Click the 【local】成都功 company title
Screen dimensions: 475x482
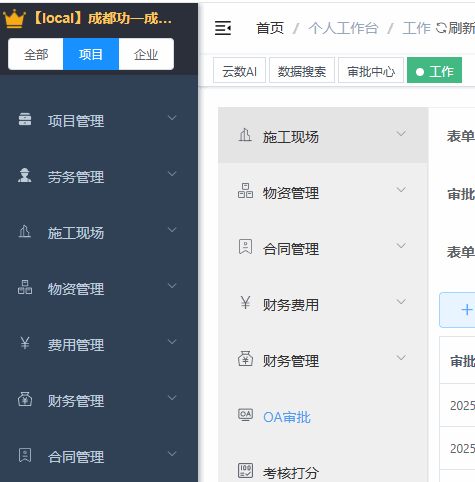pos(102,19)
